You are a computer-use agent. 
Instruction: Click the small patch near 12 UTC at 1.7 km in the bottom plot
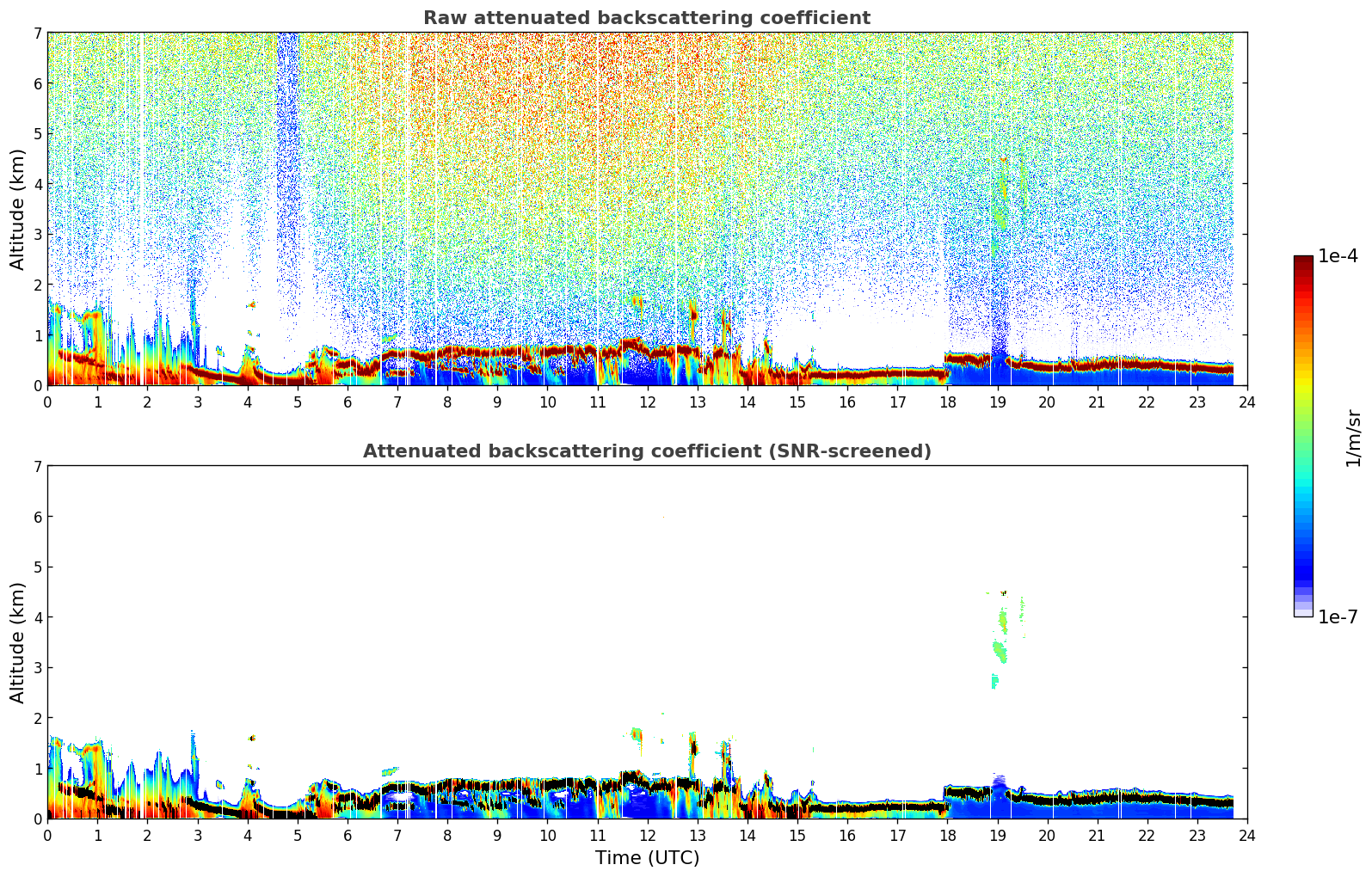[637, 734]
